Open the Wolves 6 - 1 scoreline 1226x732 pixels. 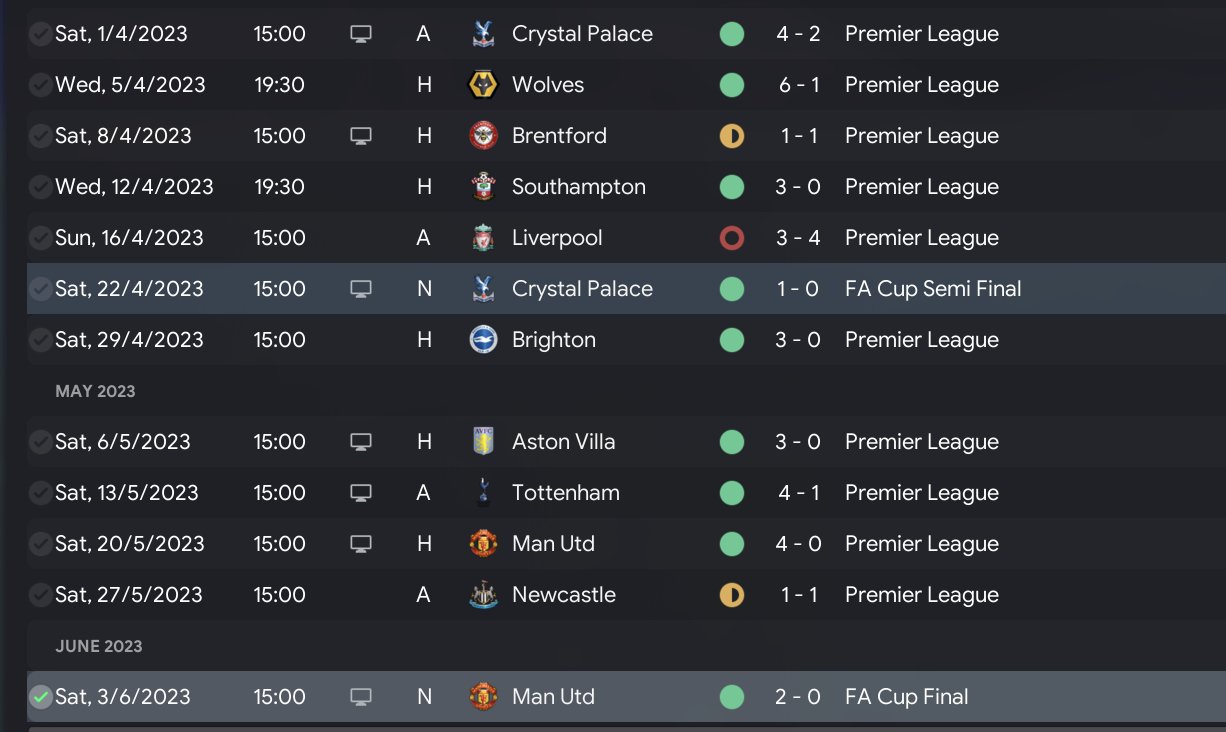pos(798,85)
